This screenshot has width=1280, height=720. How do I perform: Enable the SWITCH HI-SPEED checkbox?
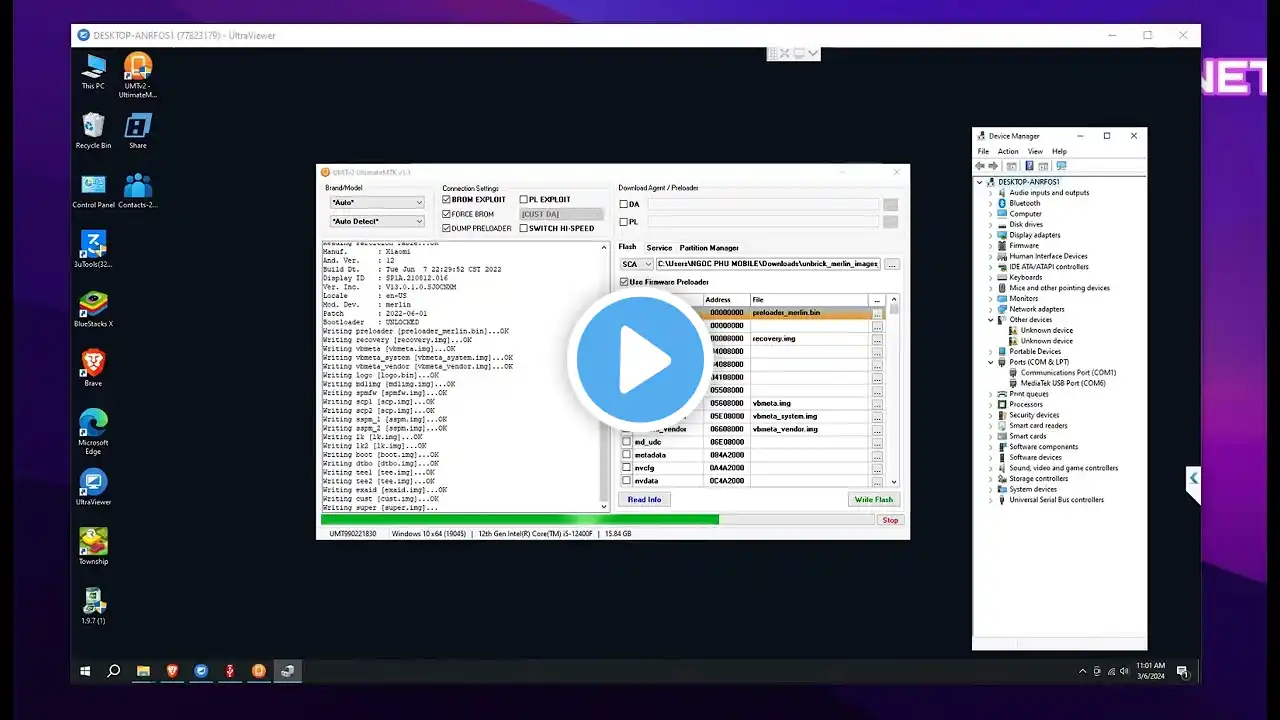pos(524,228)
